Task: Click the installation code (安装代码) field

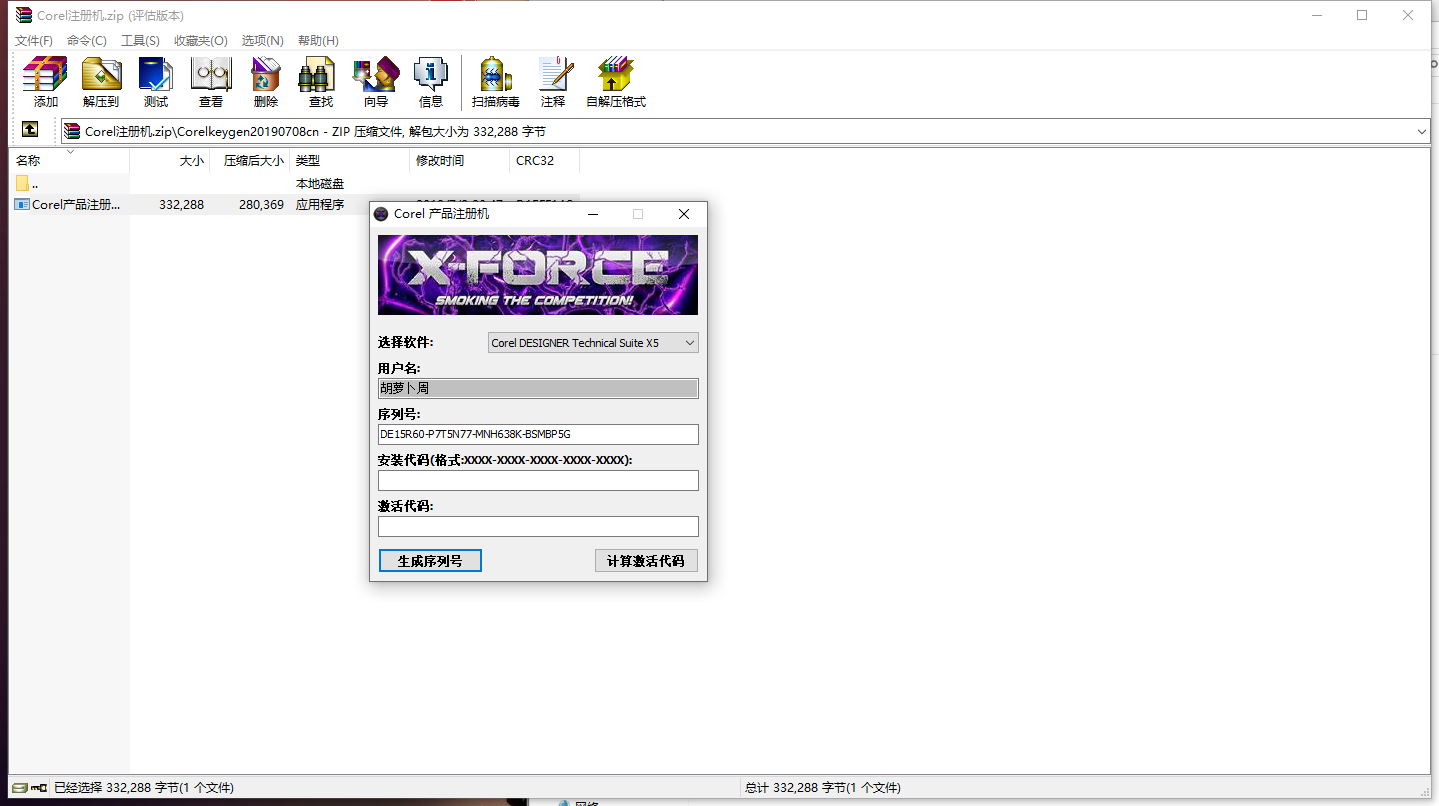Action: (538, 480)
